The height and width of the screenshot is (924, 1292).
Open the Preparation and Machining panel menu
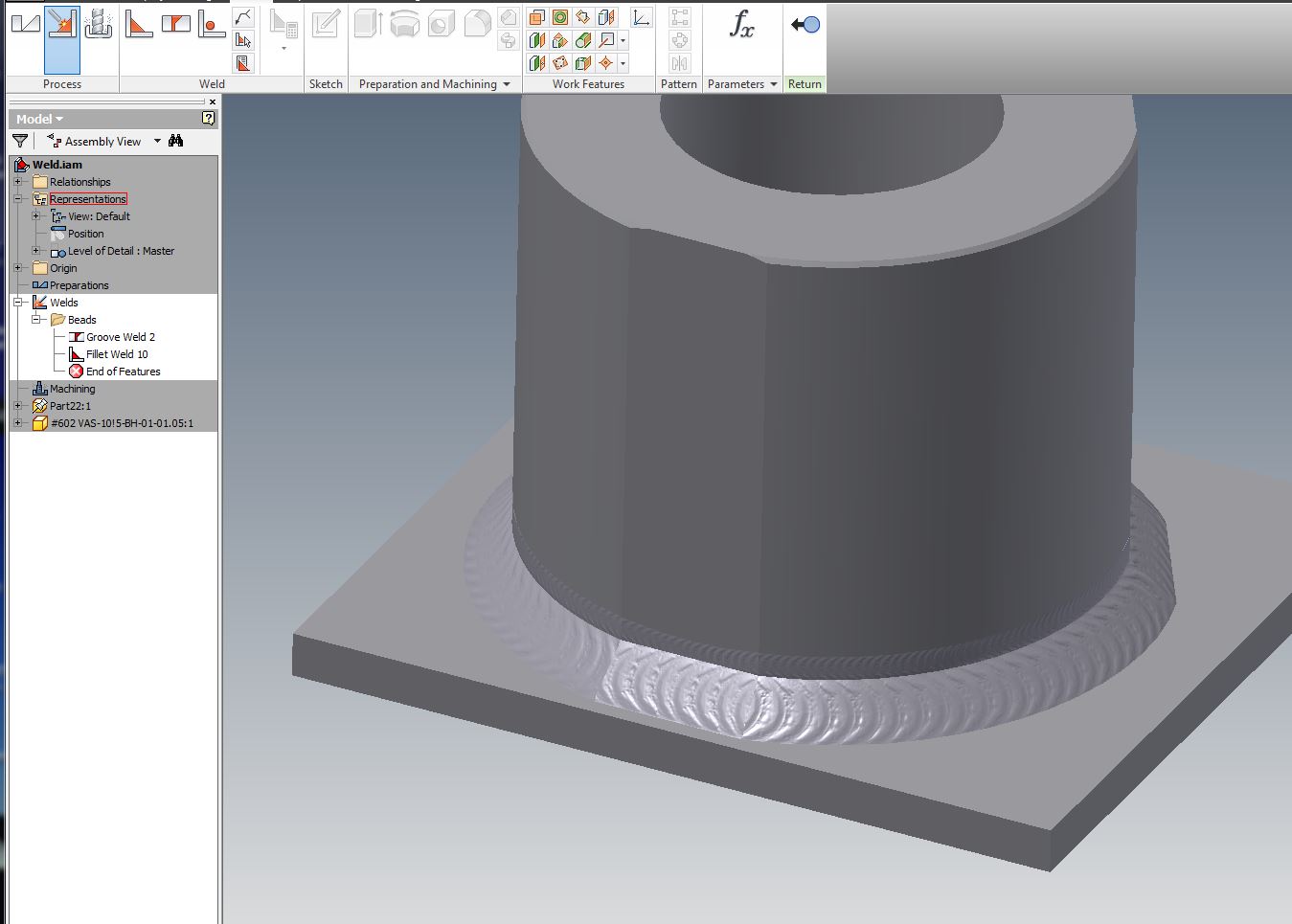(x=508, y=83)
